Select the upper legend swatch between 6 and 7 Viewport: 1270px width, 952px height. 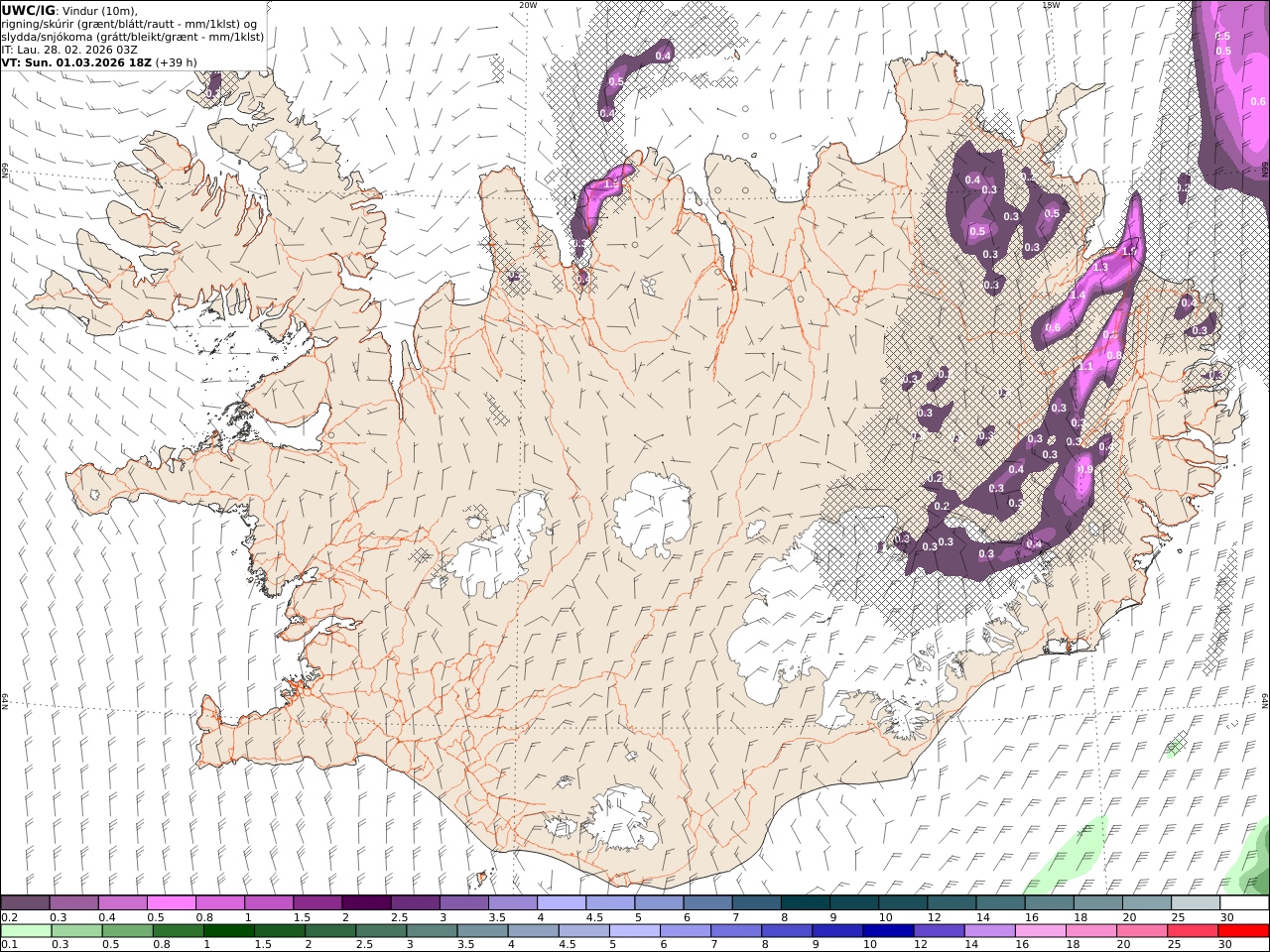click(x=707, y=902)
